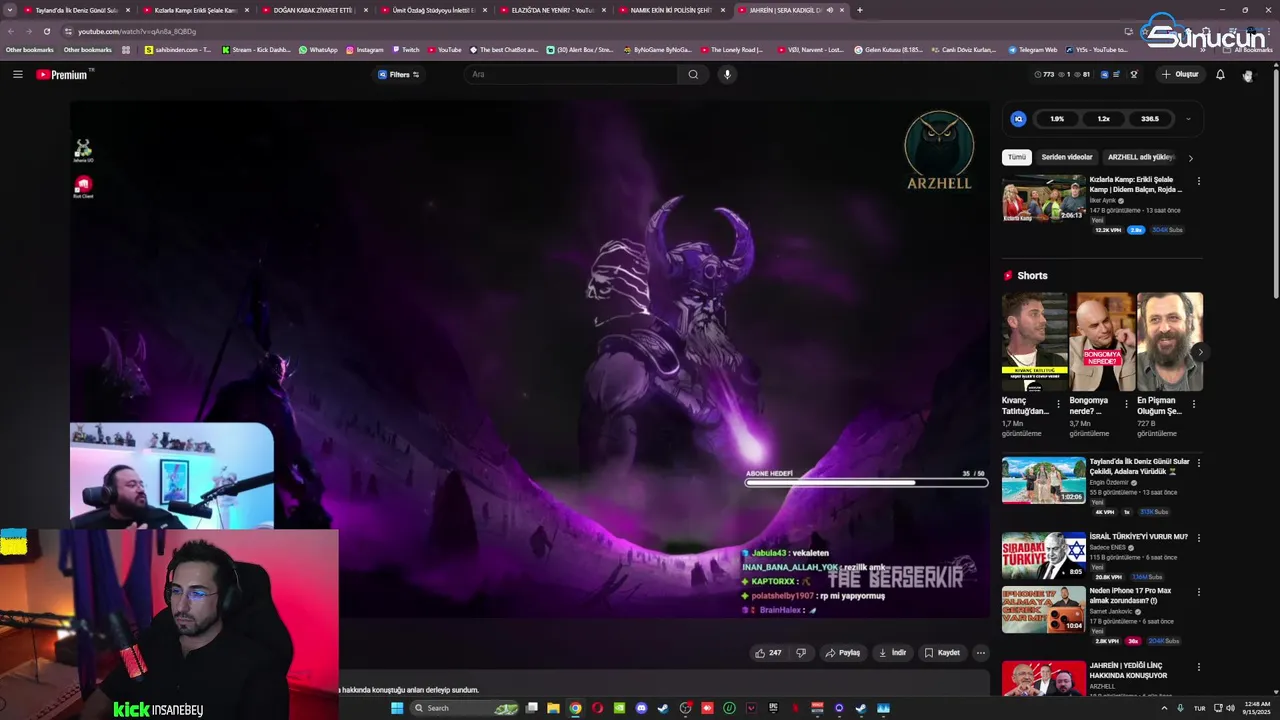Select the 'ARZHELL adlı yükley...' chip
This screenshot has height=720, width=1280.
pyautogui.click(x=1141, y=157)
